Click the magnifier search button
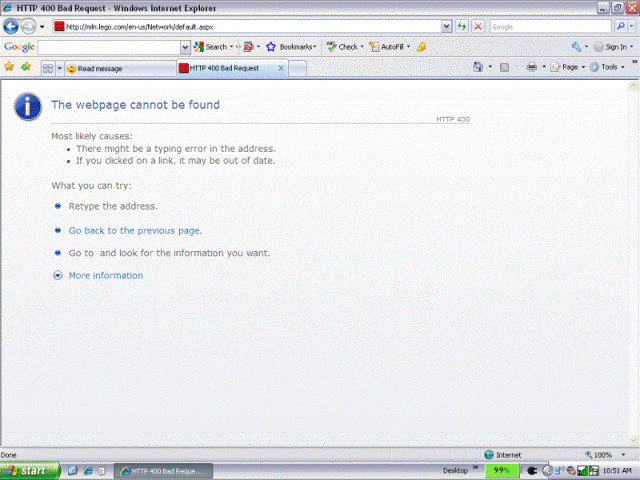 [x=620, y=27]
